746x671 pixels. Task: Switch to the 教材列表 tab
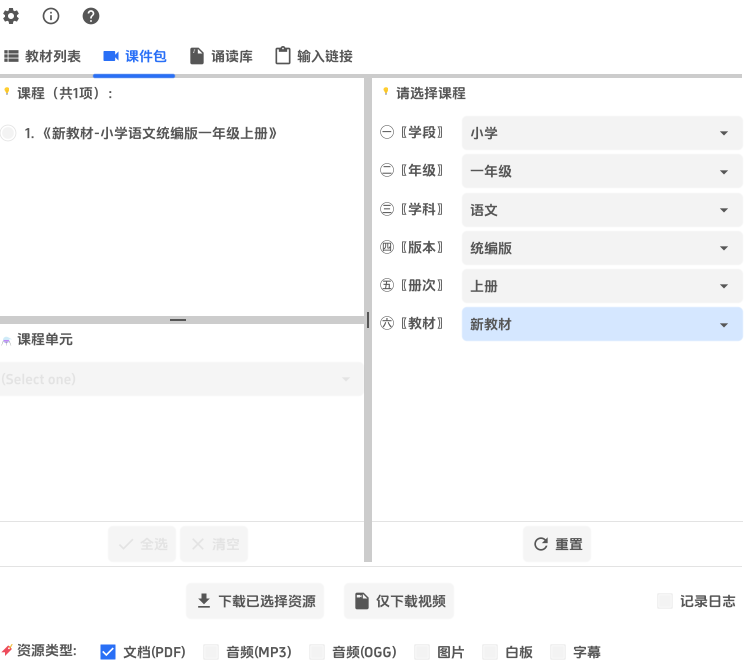click(43, 56)
